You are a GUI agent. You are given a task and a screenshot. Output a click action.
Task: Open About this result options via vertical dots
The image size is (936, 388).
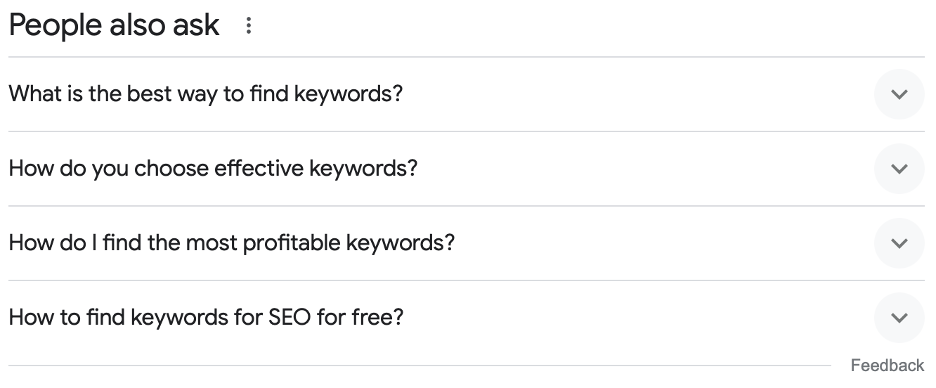click(x=248, y=25)
